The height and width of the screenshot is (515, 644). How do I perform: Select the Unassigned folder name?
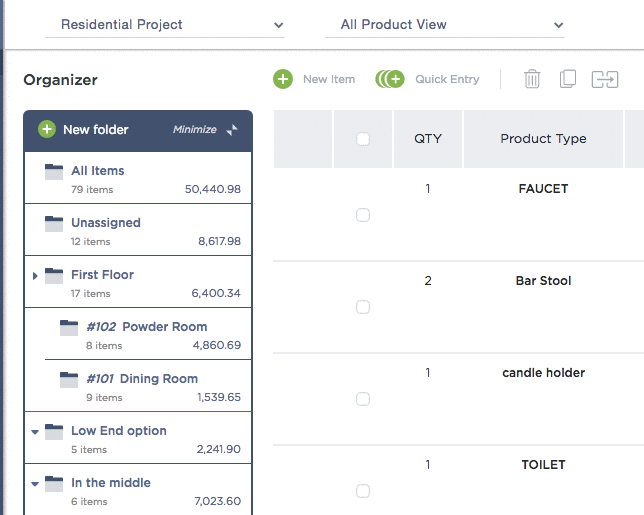pyautogui.click(x=106, y=223)
